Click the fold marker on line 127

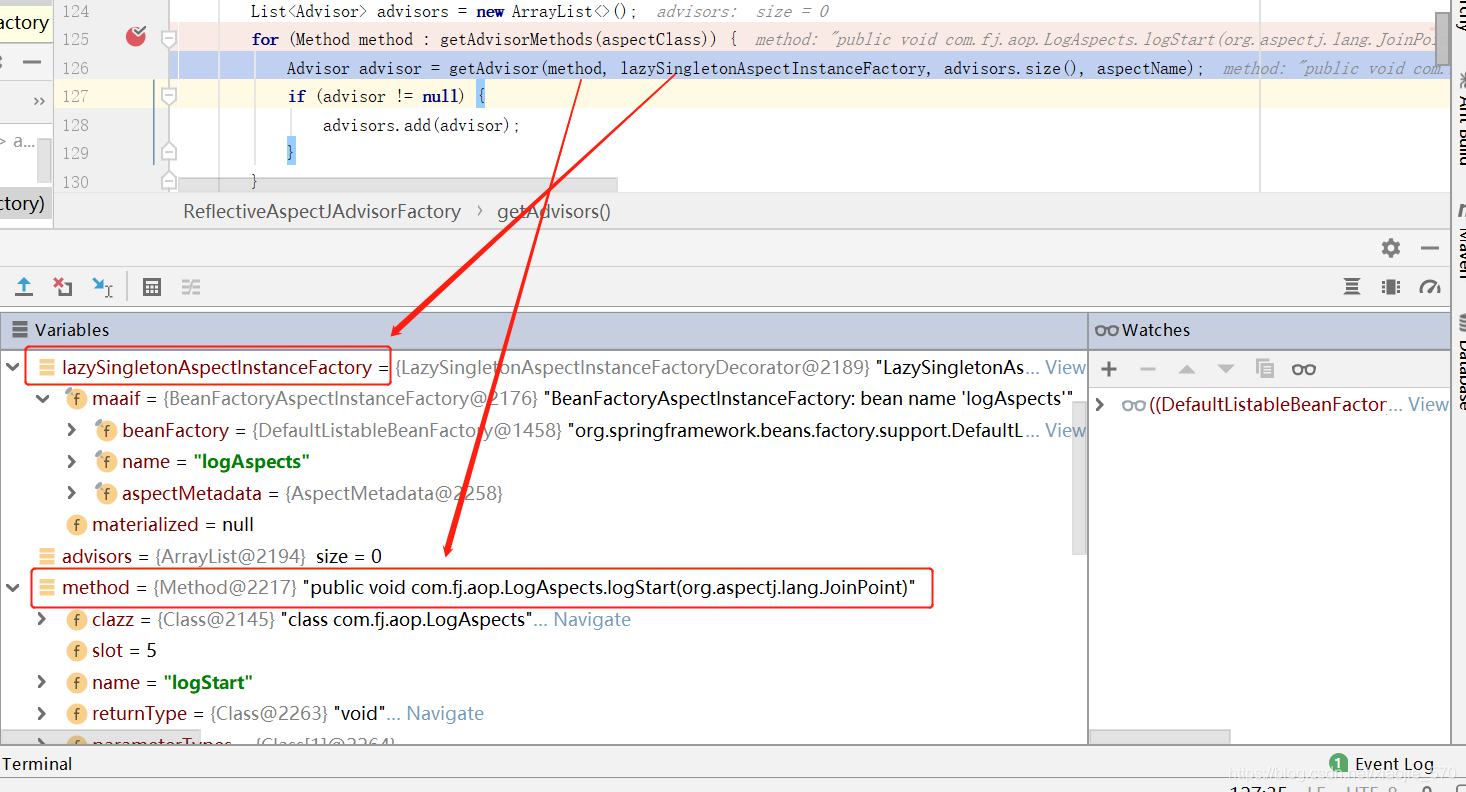[x=168, y=96]
